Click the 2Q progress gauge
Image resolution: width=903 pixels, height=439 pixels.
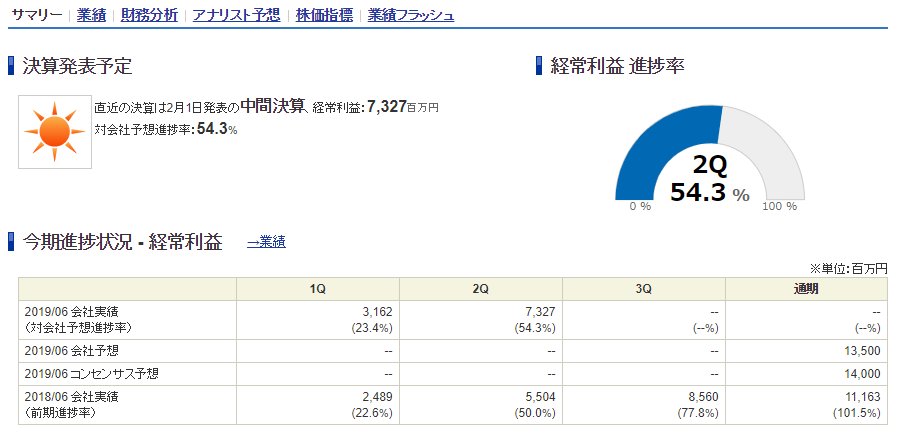click(x=710, y=153)
